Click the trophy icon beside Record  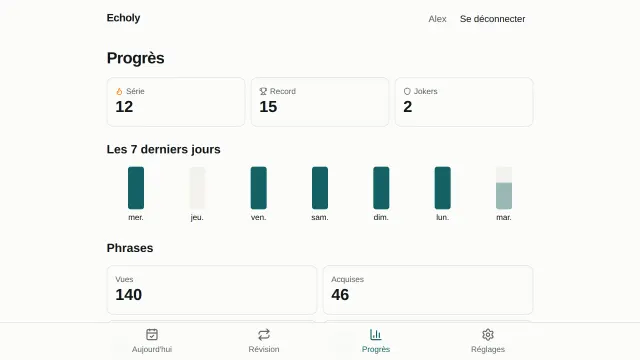(x=263, y=91)
